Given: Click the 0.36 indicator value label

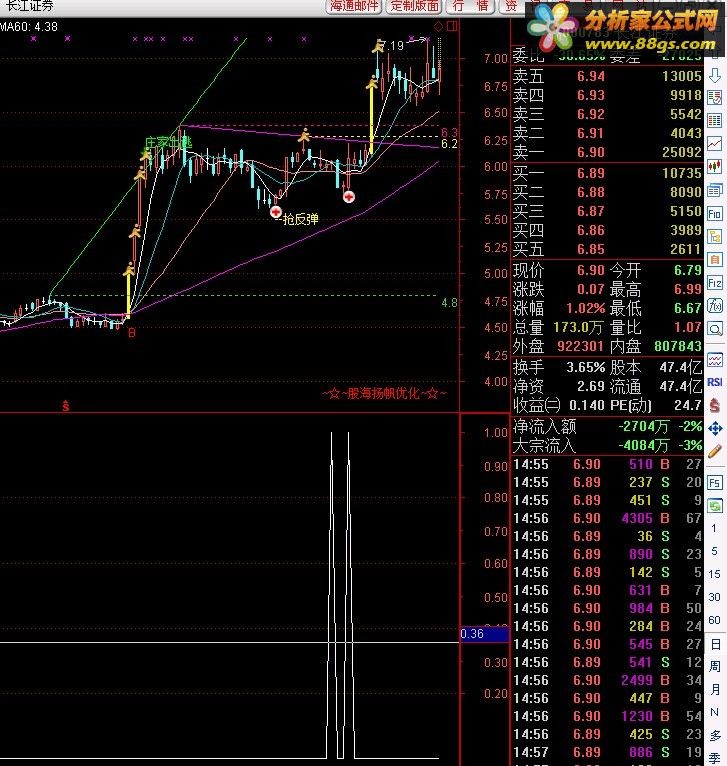Looking at the screenshot, I should click(x=484, y=634).
